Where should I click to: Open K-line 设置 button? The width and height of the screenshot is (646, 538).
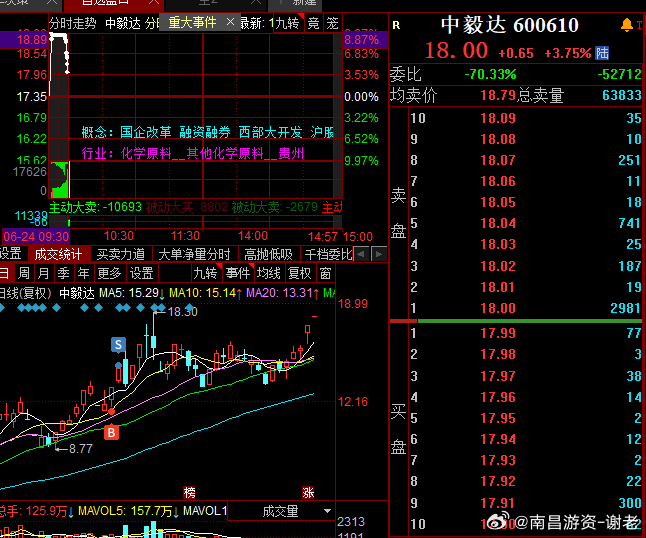[141, 273]
